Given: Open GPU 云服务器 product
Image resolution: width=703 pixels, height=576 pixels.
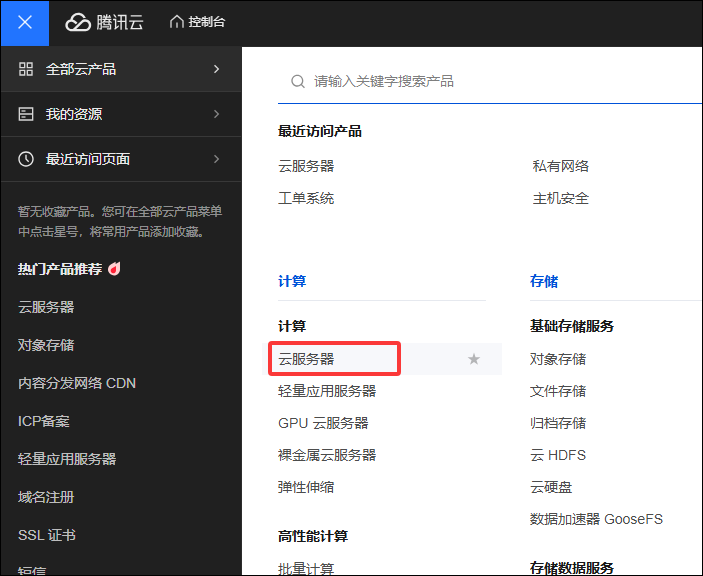Looking at the screenshot, I should point(323,423).
